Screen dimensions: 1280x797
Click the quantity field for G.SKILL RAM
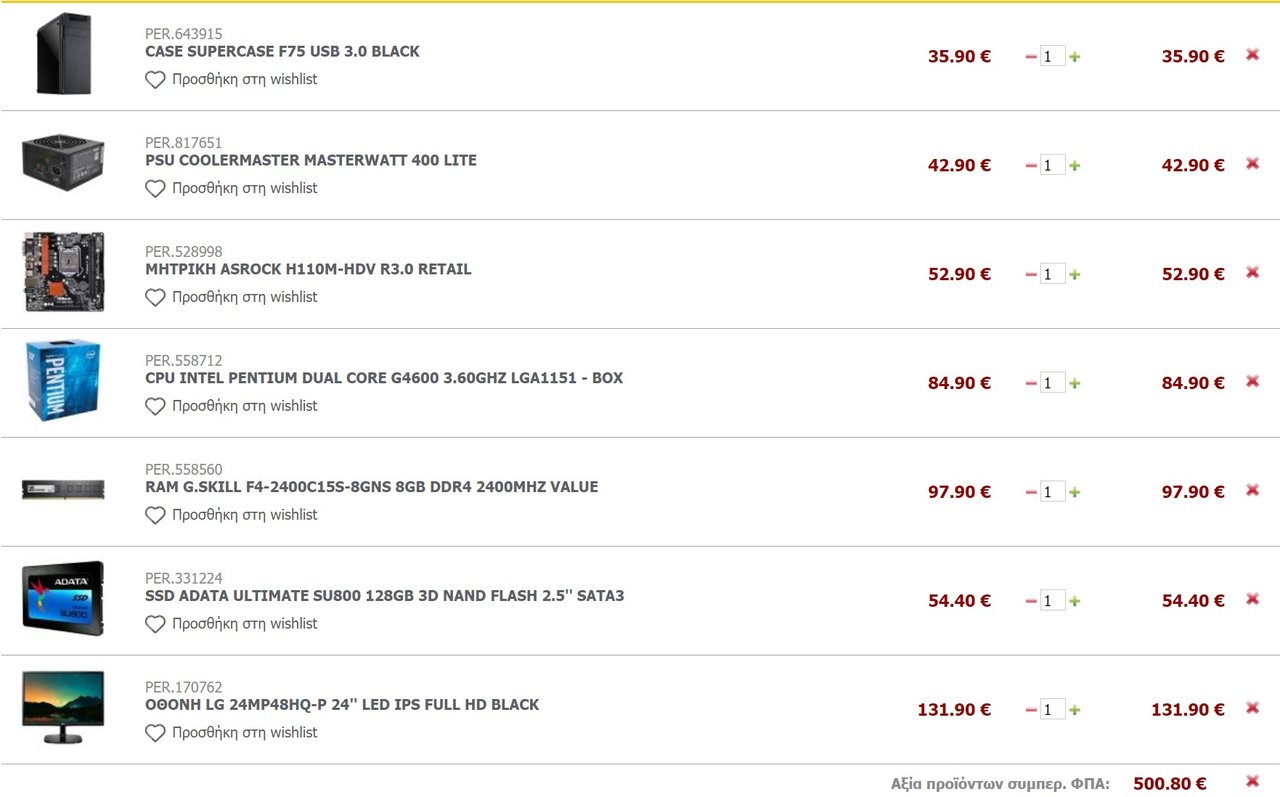(x=1053, y=492)
